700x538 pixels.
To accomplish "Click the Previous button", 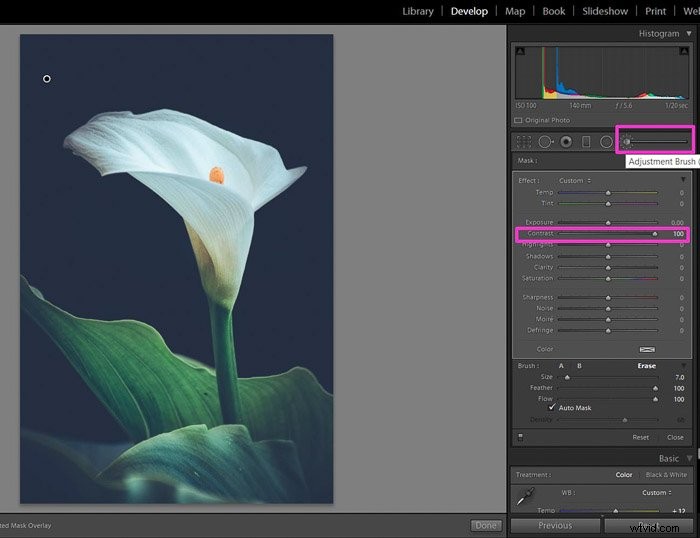I will point(555,525).
